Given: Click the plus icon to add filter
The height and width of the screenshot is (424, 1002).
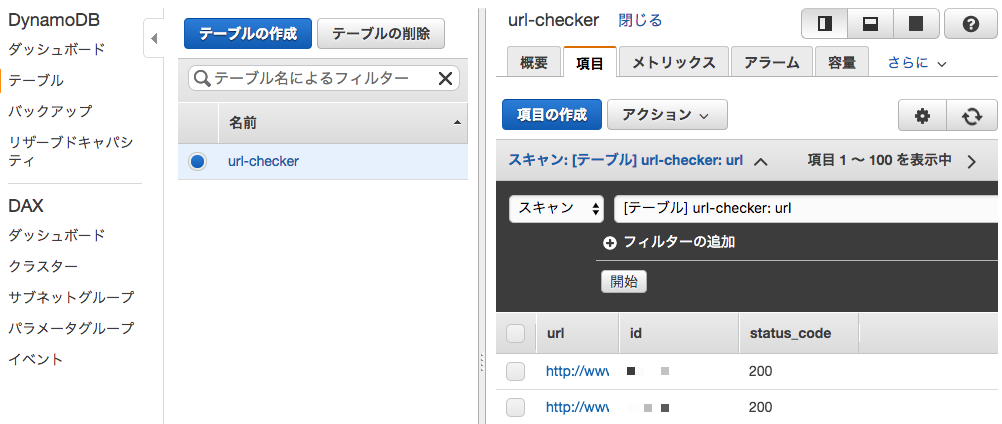Looking at the screenshot, I should click(x=610, y=243).
